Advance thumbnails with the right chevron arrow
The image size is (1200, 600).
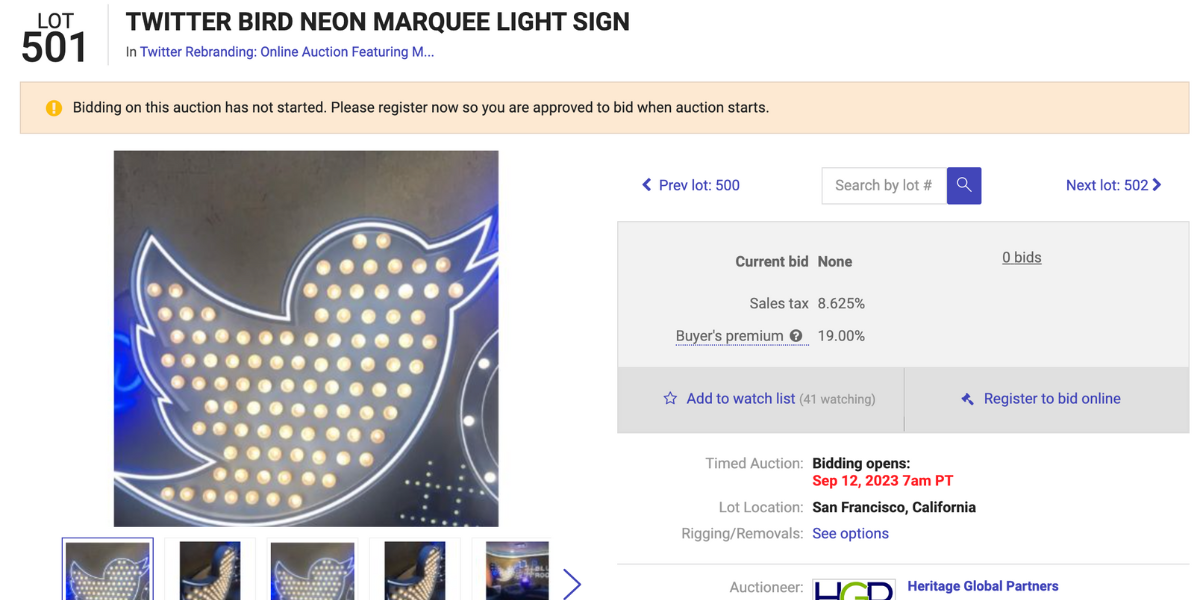pyautogui.click(x=571, y=583)
